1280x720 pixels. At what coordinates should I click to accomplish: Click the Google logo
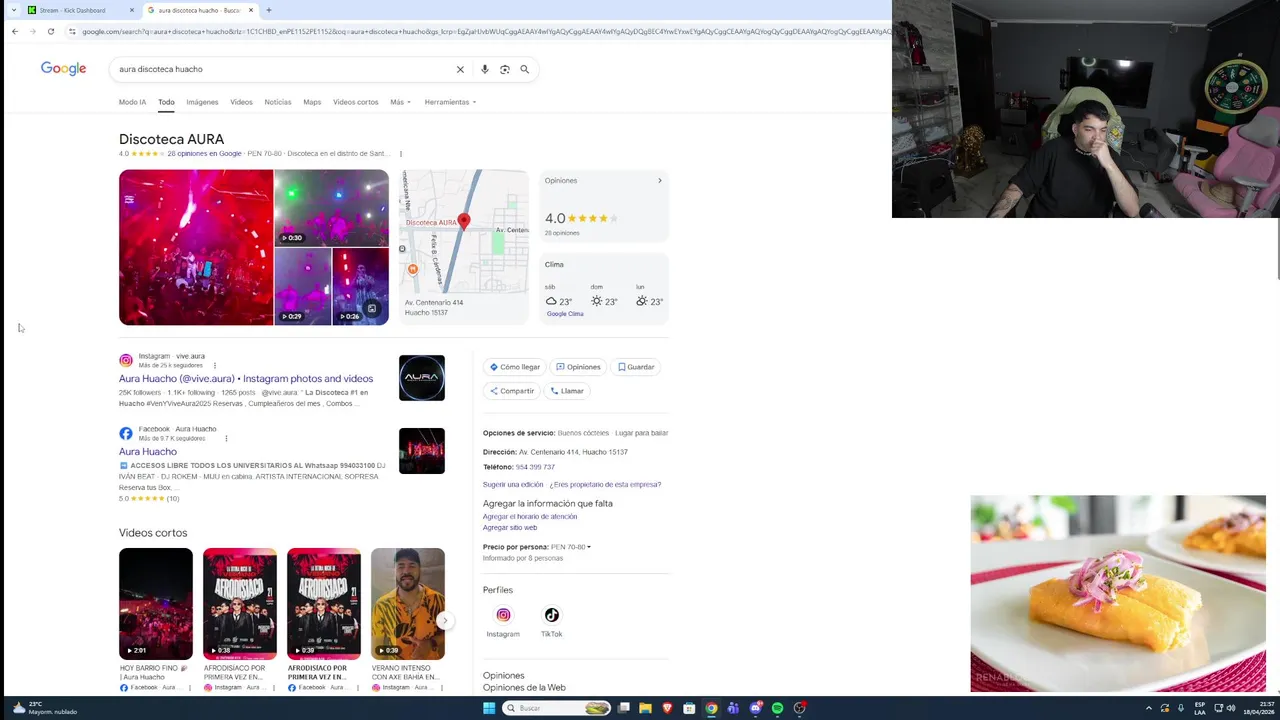(63, 68)
